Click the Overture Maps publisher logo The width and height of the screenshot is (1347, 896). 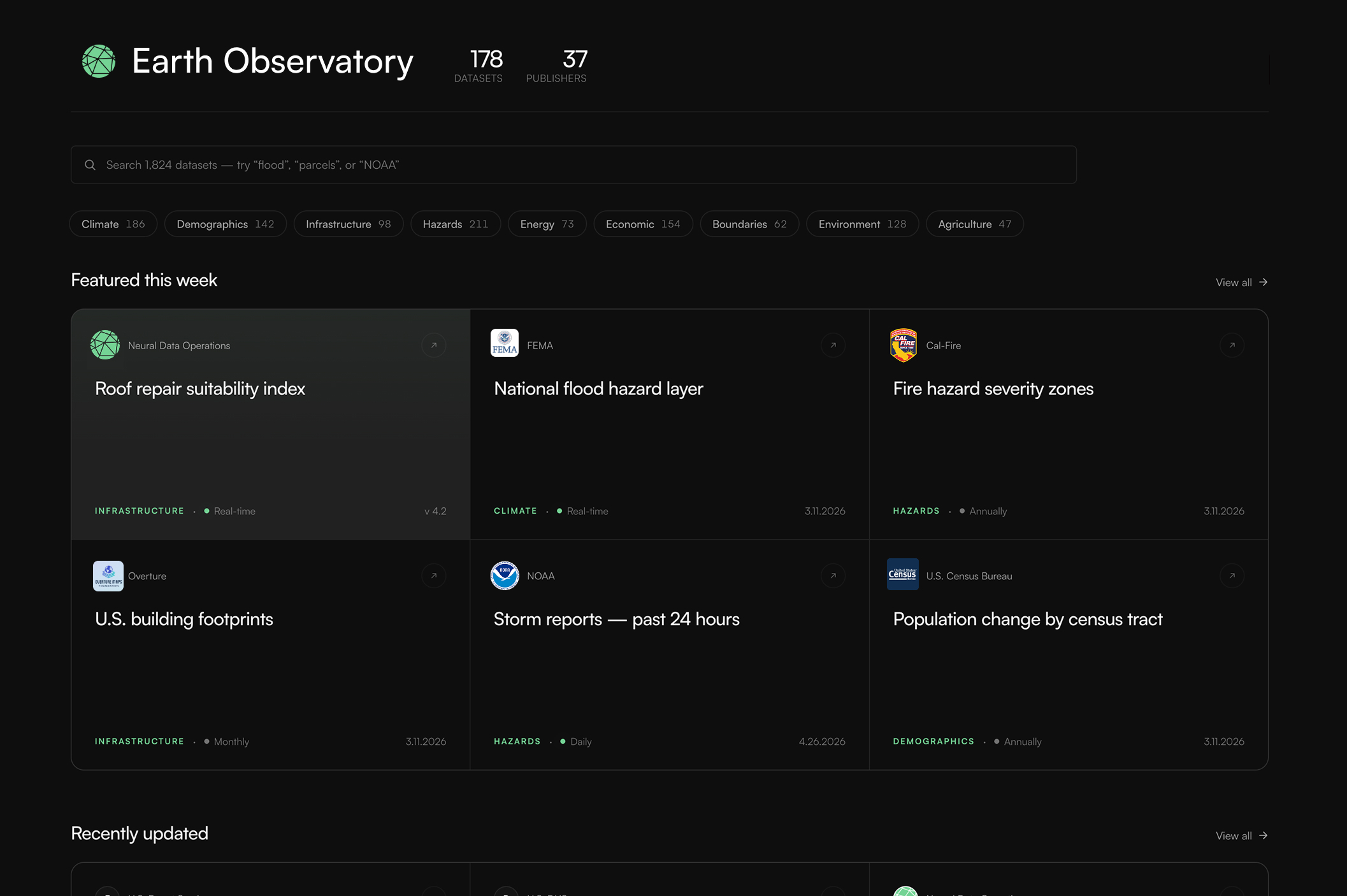tap(108, 576)
